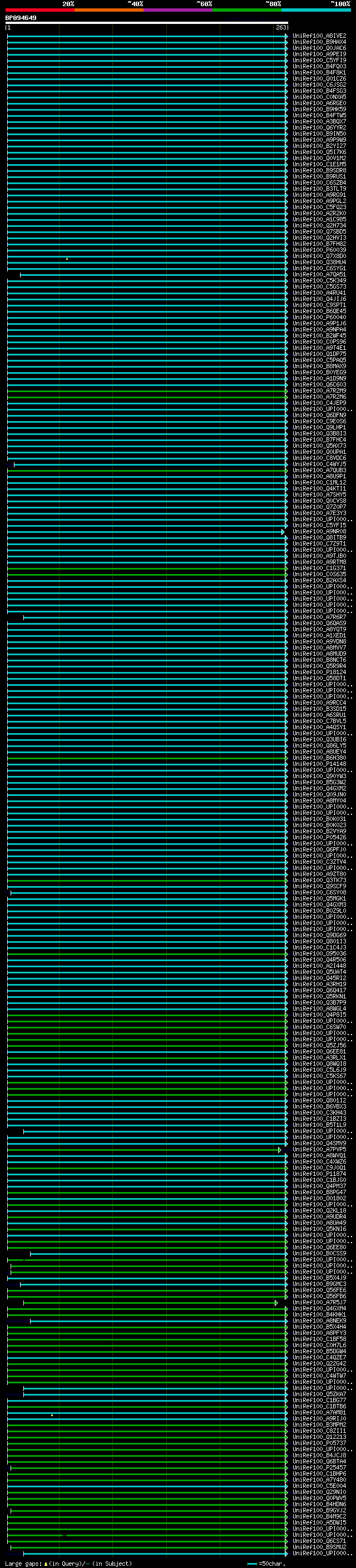356x1568 pixels.
Task: Open UniRef100_P14148 hit
Action: 319,764
